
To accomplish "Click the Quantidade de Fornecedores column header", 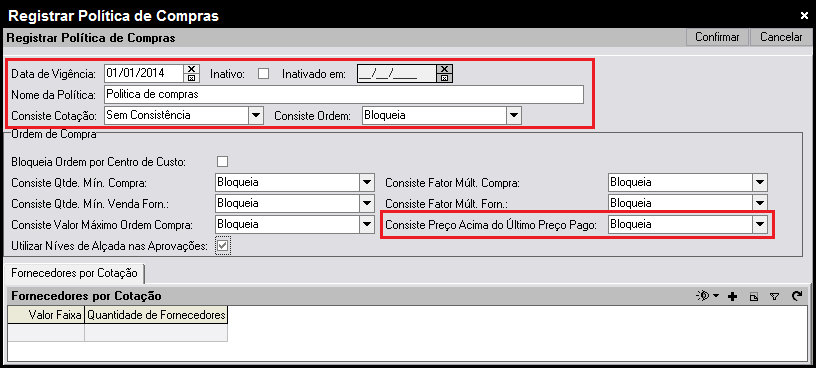I will [156, 315].
